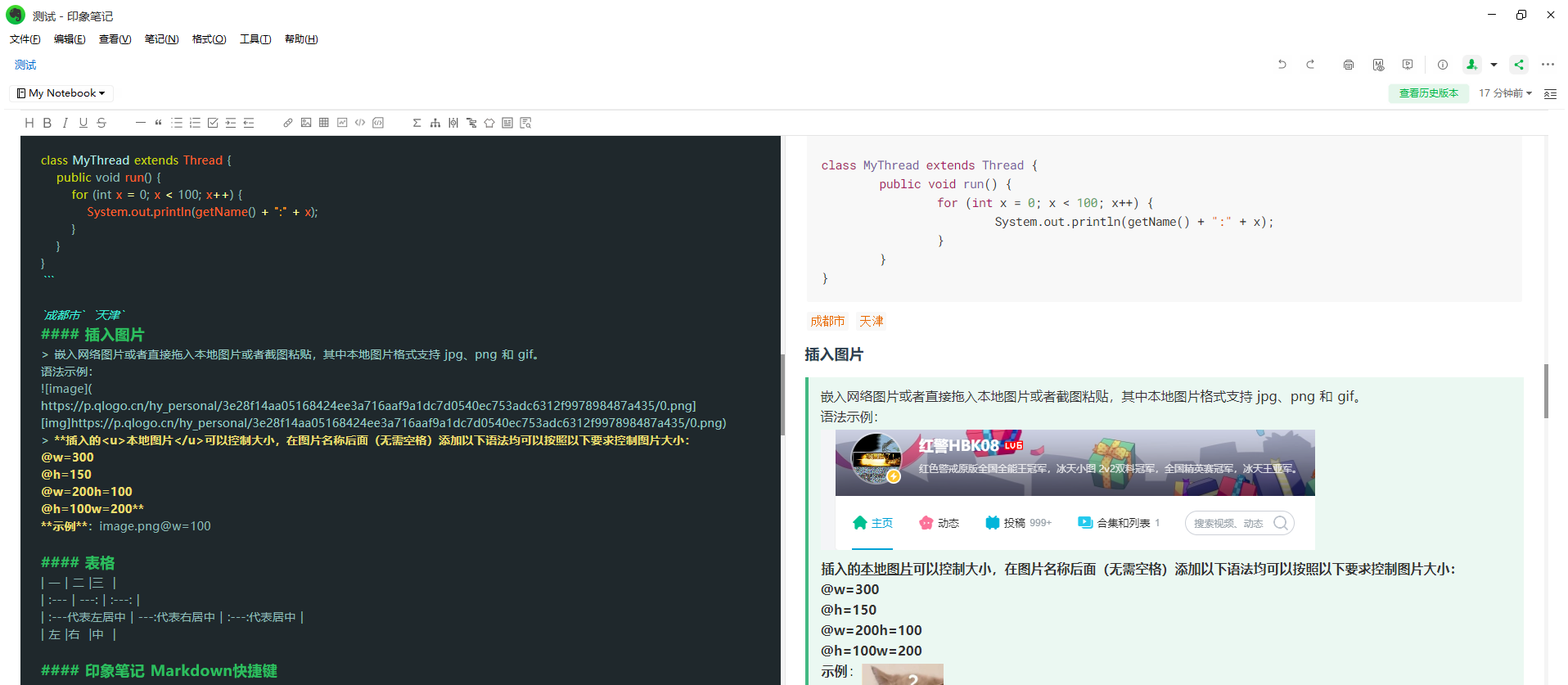This screenshot has height=685, width=1568.
Task: Insert a numbered list
Action: click(x=195, y=123)
